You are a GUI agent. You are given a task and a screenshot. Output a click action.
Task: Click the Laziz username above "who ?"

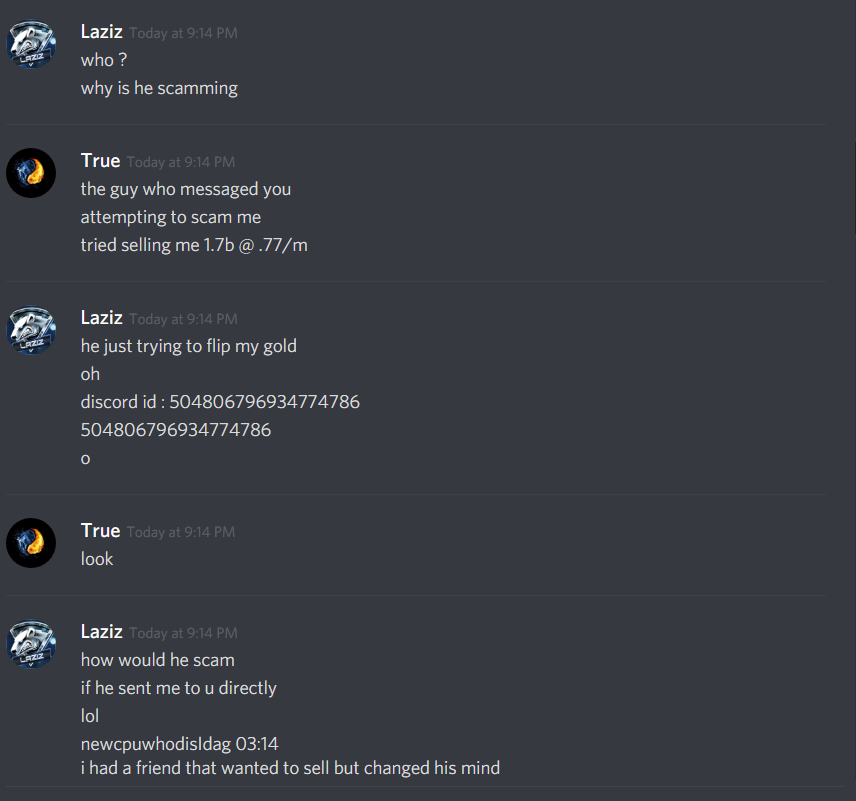point(102,32)
